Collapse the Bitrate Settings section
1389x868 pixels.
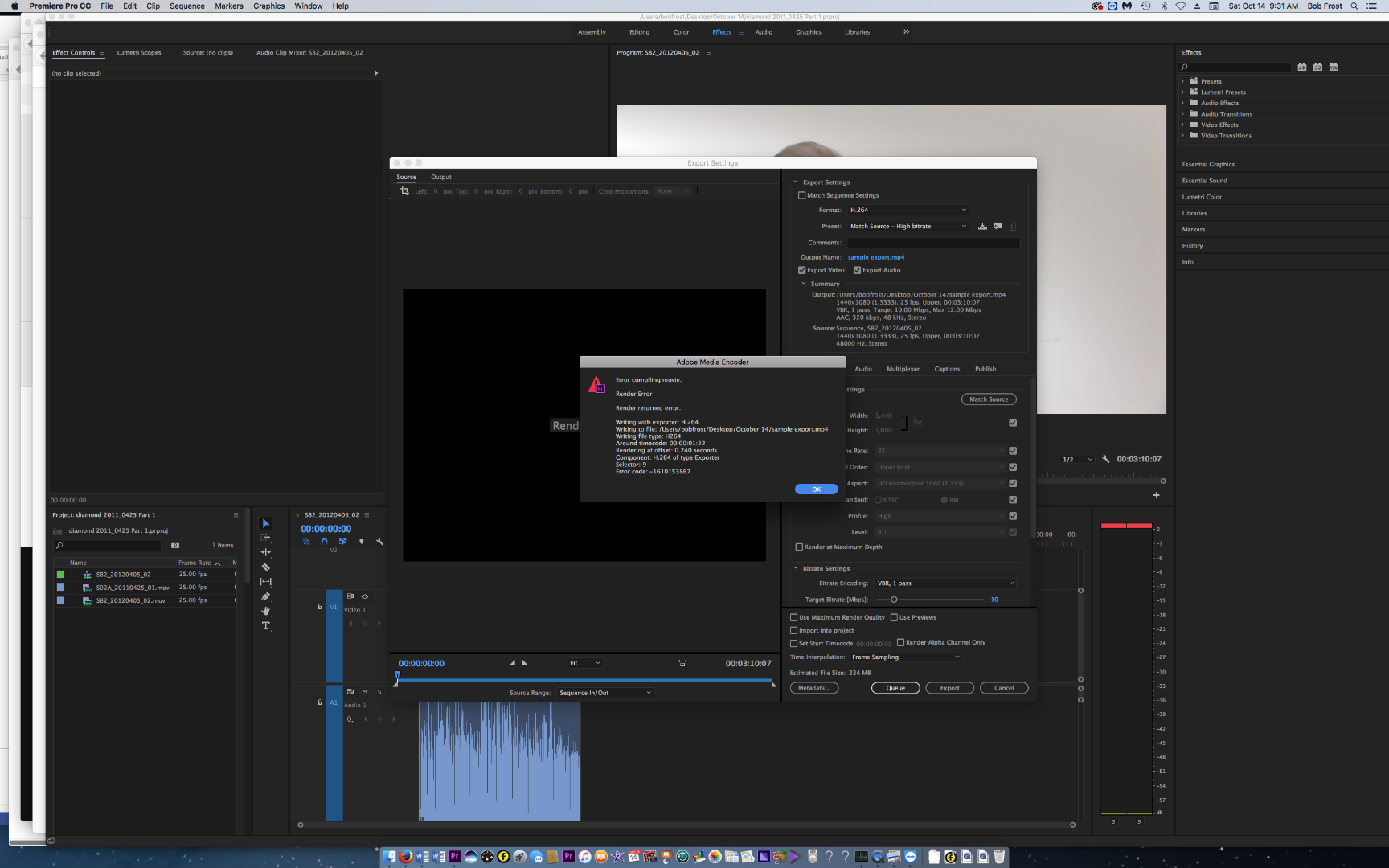pyautogui.click(x=796, y=568)
